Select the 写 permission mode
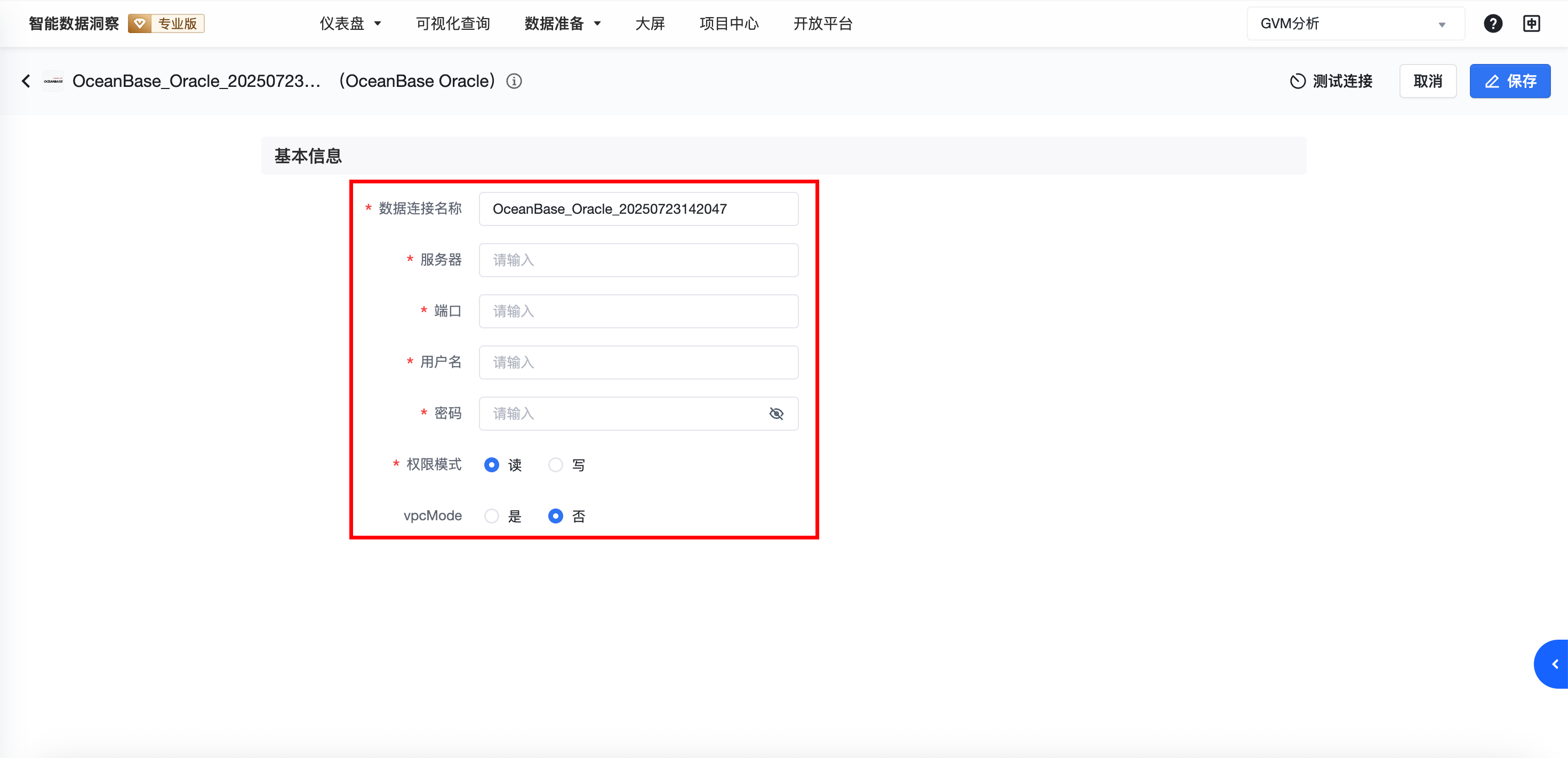 pos(556,465)
